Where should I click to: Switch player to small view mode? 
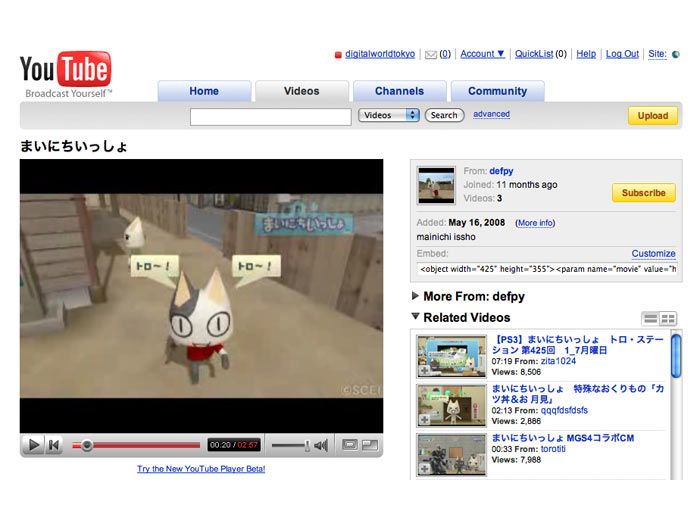tap(350, 445)
